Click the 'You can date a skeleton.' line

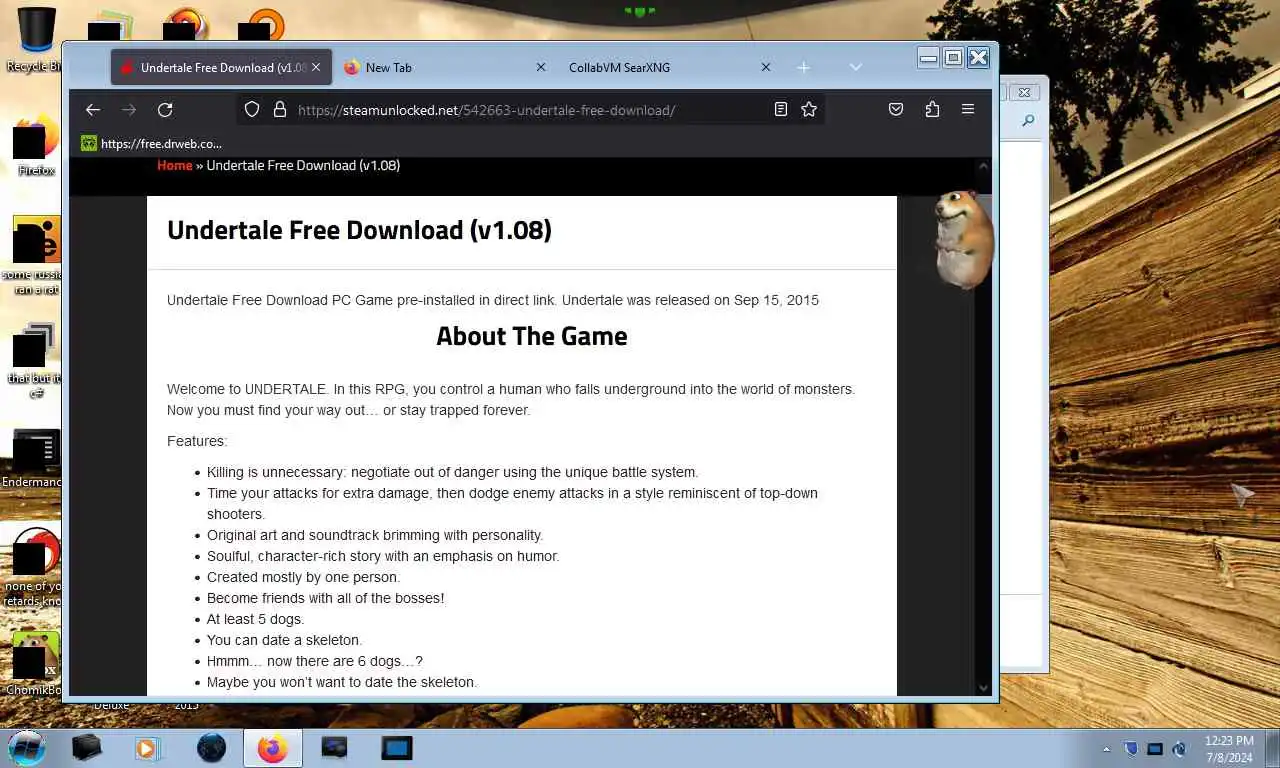[x=284, y=640]
